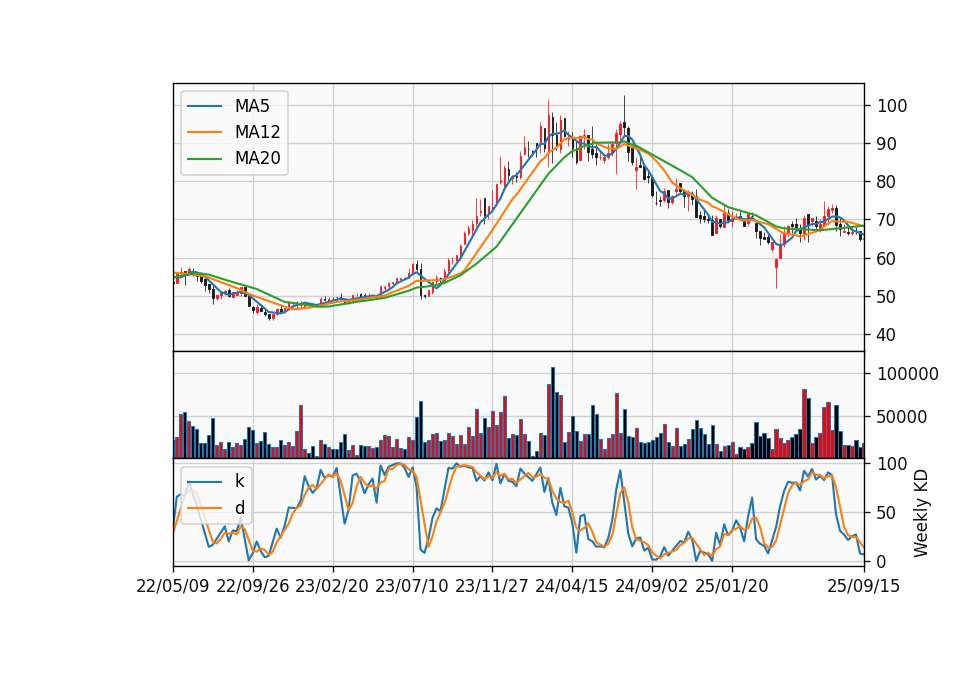
Task: Click the Weekly KD axis label
Action: coord(920,513)
